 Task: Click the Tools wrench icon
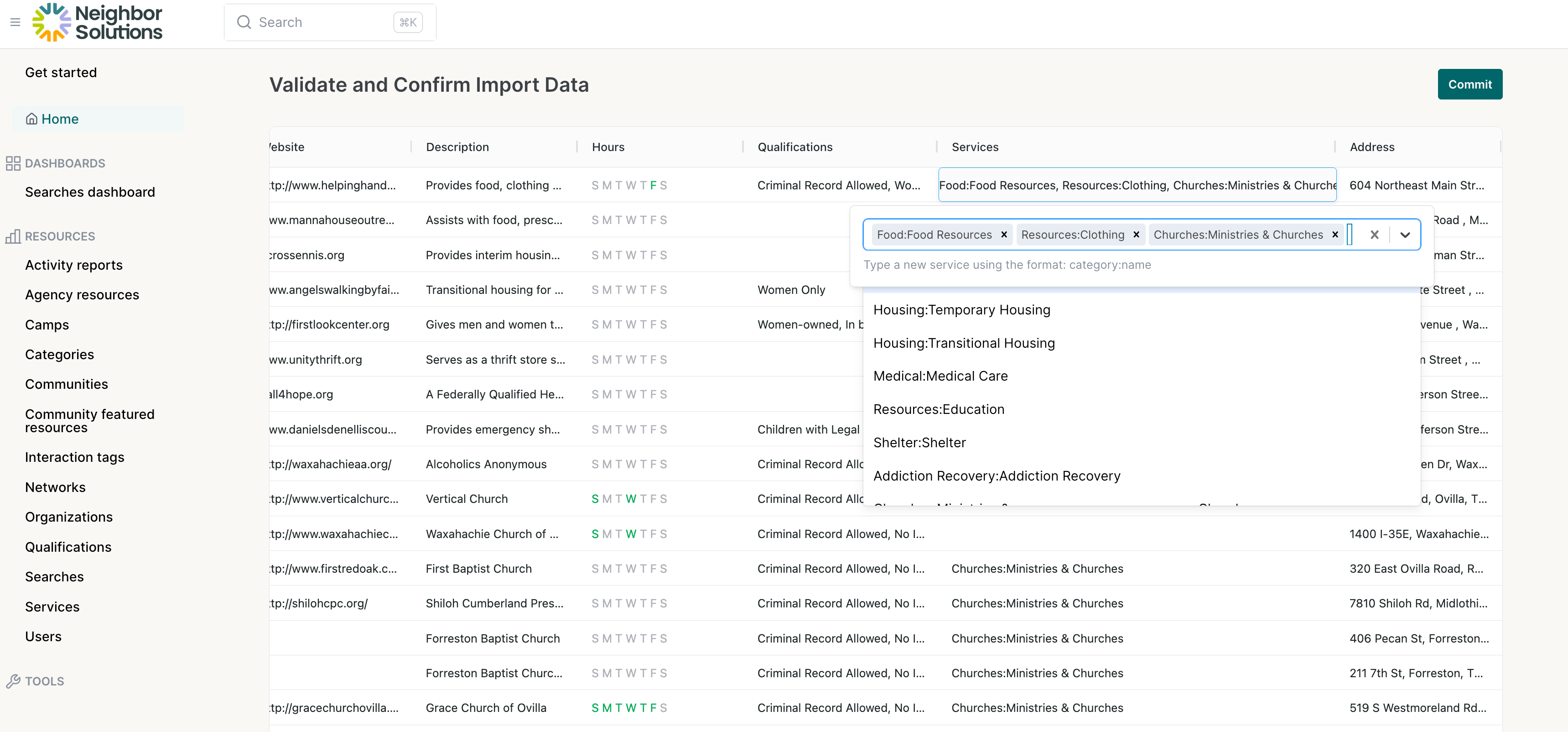point(13,681)
